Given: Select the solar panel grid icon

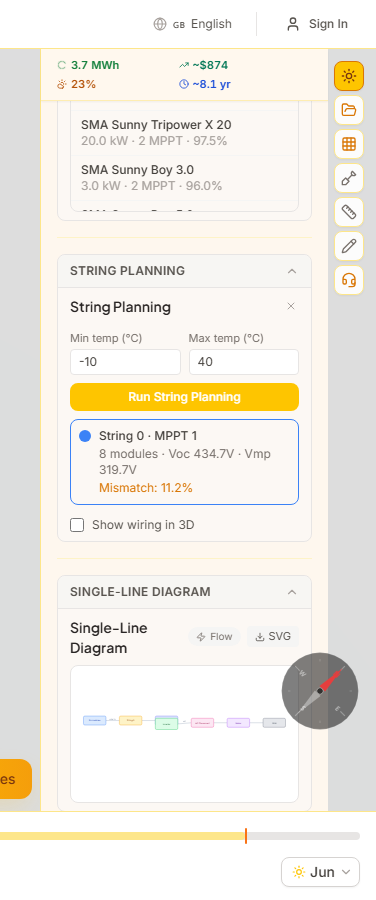Looking at the screenshot, I should point(349,144).
